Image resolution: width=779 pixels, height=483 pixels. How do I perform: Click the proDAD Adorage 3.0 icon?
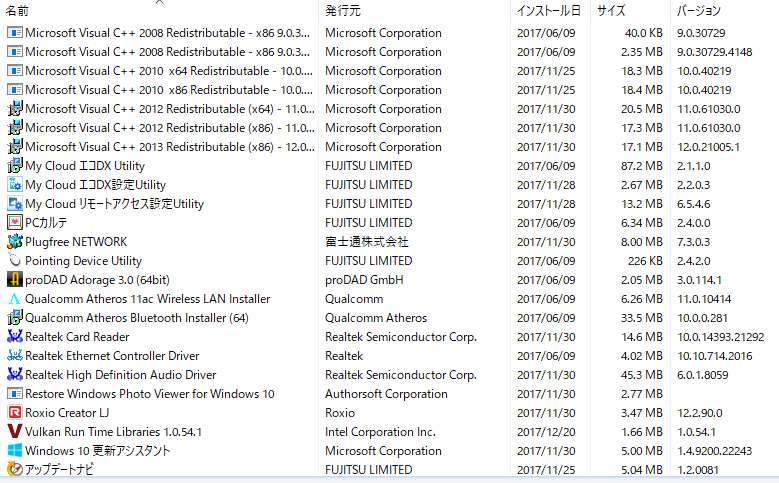(15, 280)
